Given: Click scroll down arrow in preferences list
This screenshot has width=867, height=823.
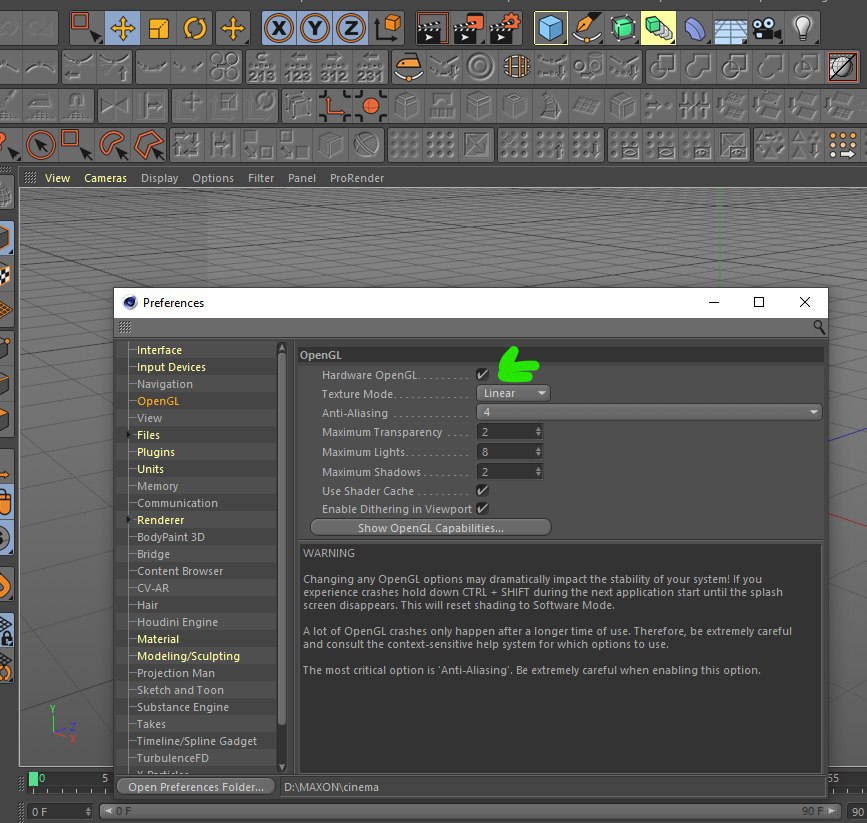Looking at the screenshot, I should point(281,767).
